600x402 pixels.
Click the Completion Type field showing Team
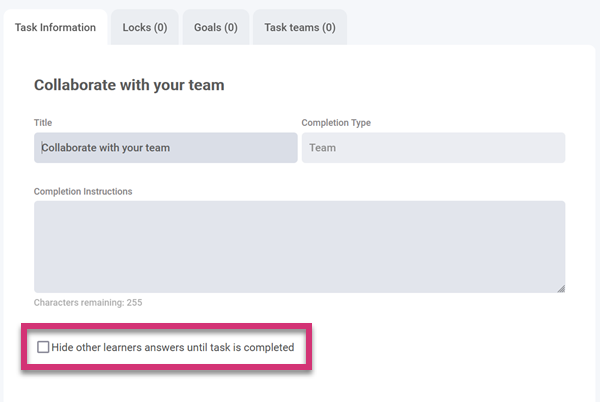pos(433,147)
